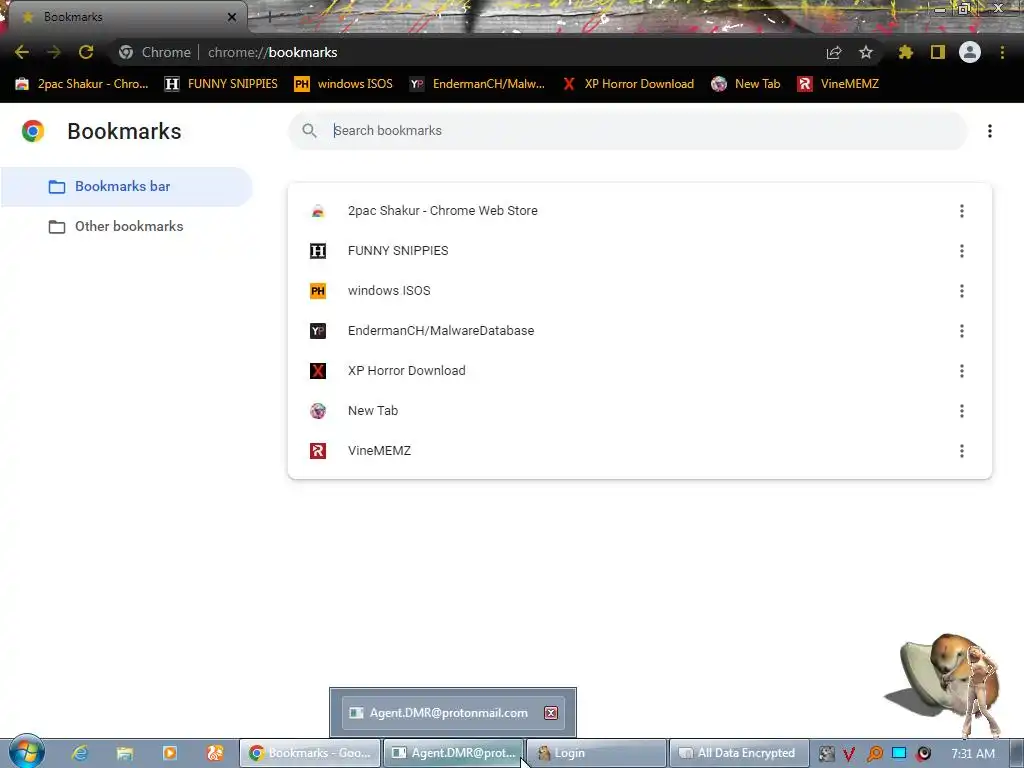
Task: Close the Agent.DMR@protonmail.com preview with red X
Action: [x=551, y=713]
